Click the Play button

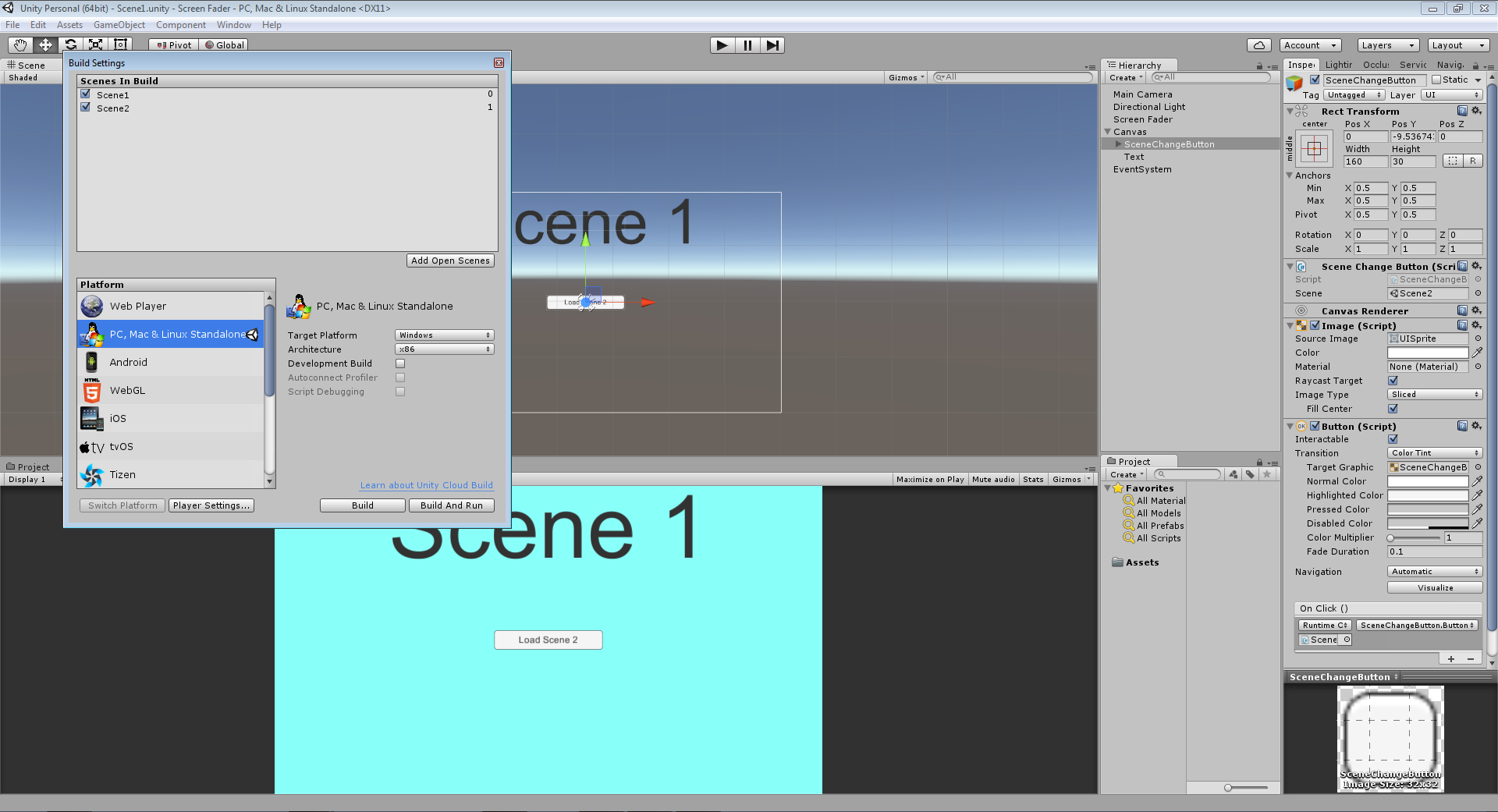(x=722, y=45)
